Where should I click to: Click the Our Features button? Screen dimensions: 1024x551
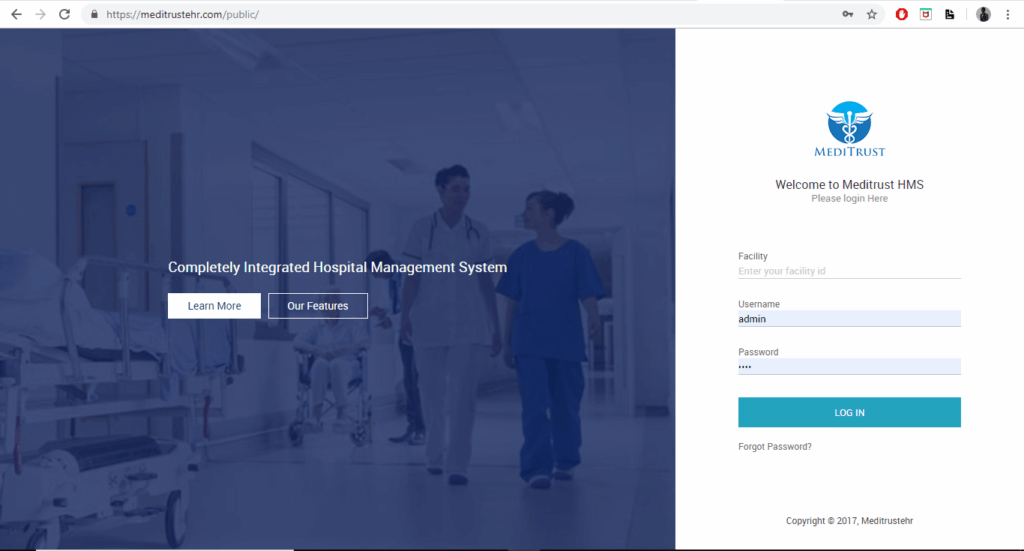(x=318, y=306)
